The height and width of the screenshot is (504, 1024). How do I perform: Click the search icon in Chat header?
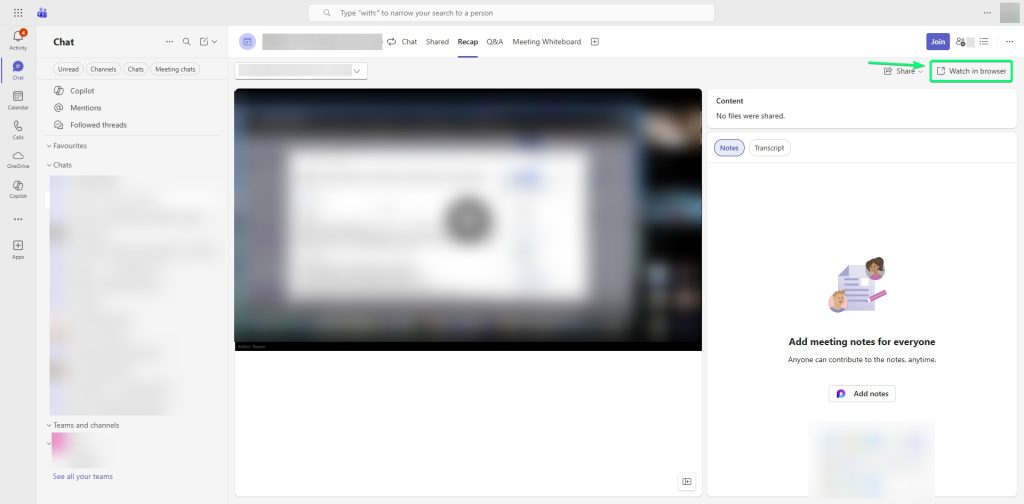coord(186,42)
